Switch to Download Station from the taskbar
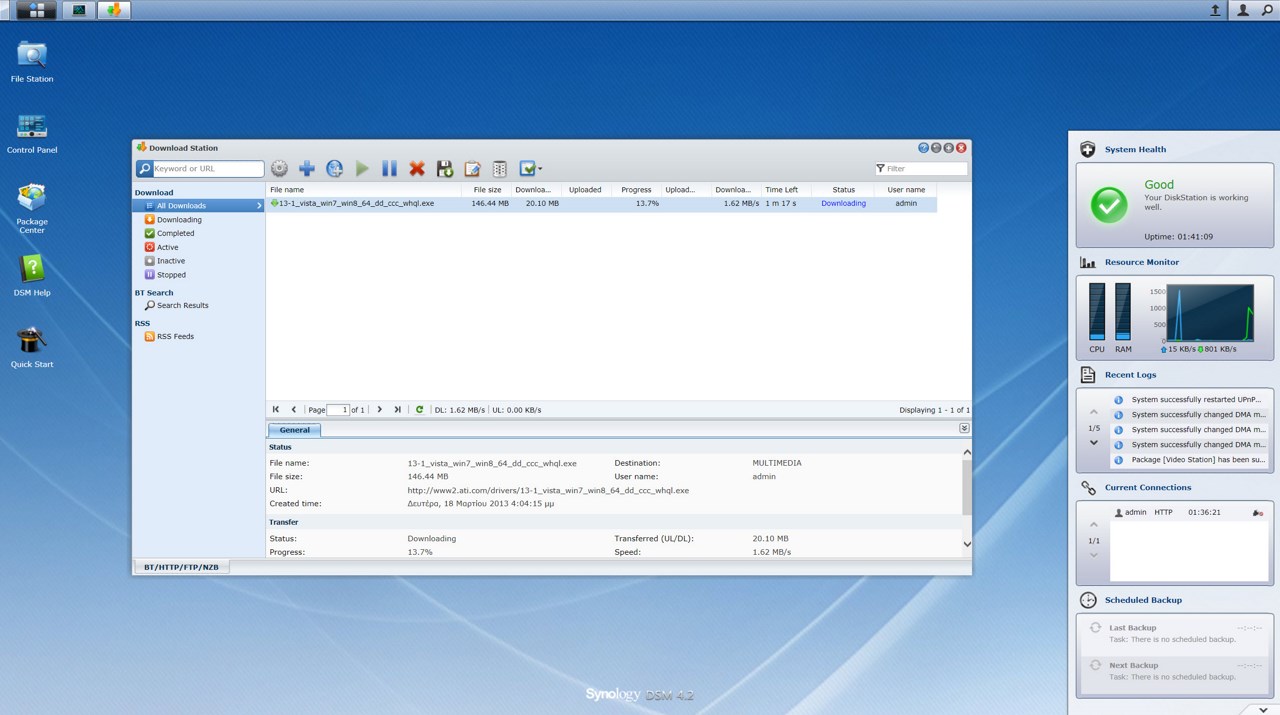Screen dimensions: 1280x715 pos(113,10)
